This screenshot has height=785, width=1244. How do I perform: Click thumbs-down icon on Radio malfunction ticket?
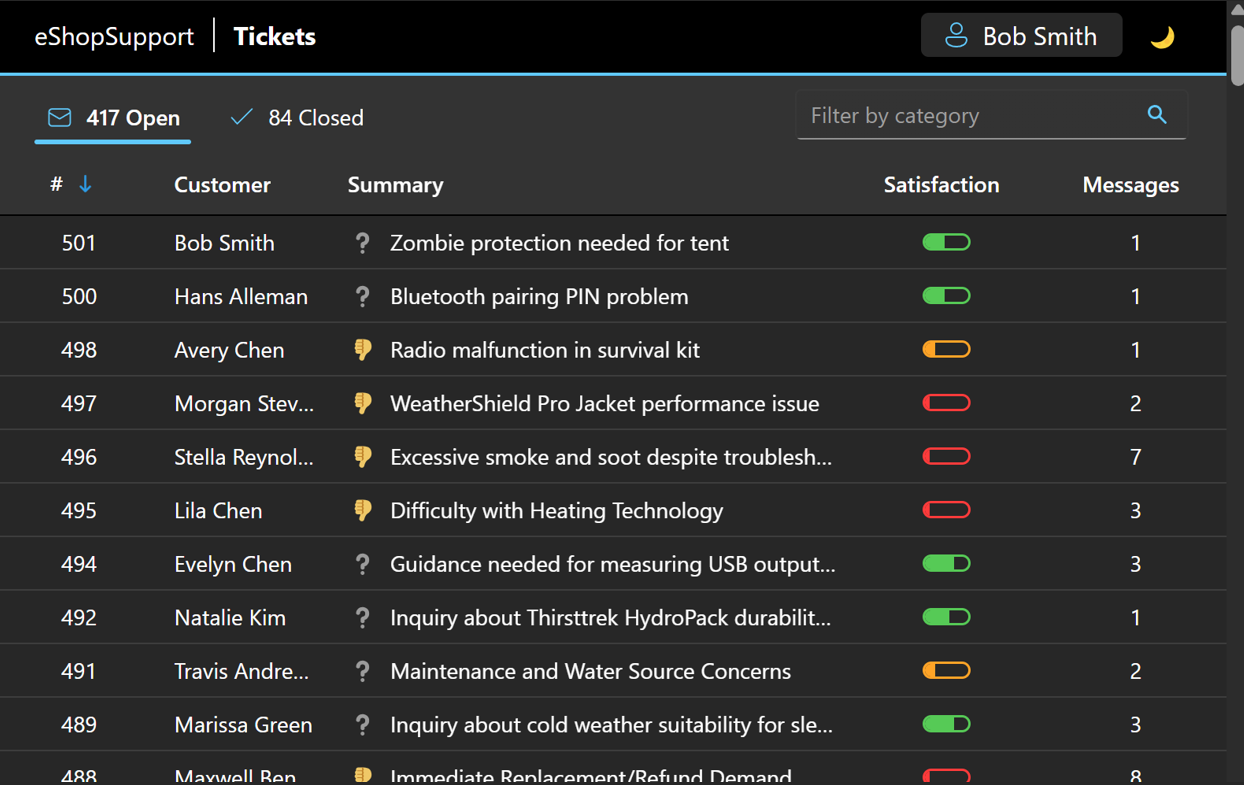[363, 350]
